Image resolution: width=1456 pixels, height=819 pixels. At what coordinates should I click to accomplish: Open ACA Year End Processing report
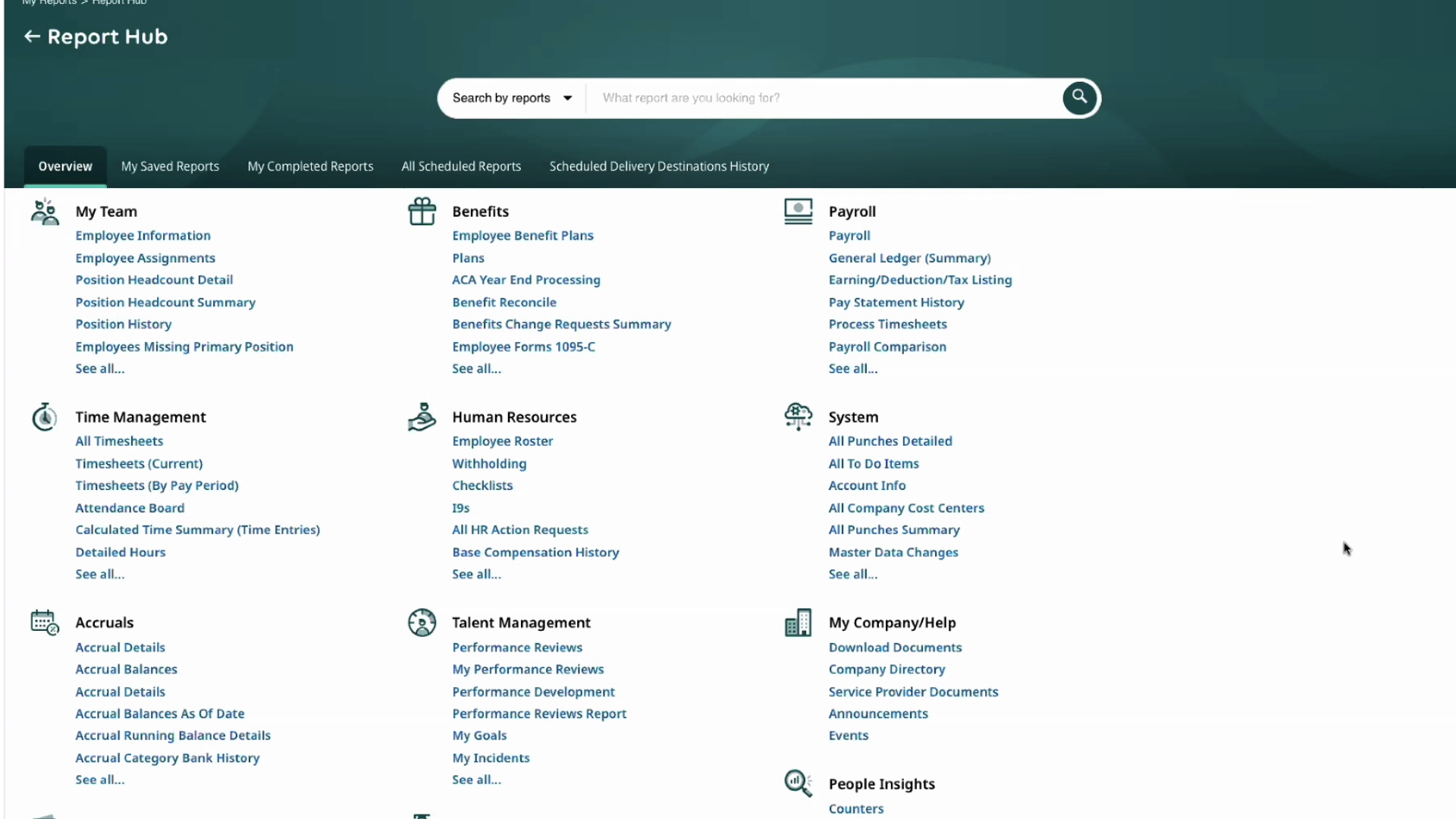point(526,280)
